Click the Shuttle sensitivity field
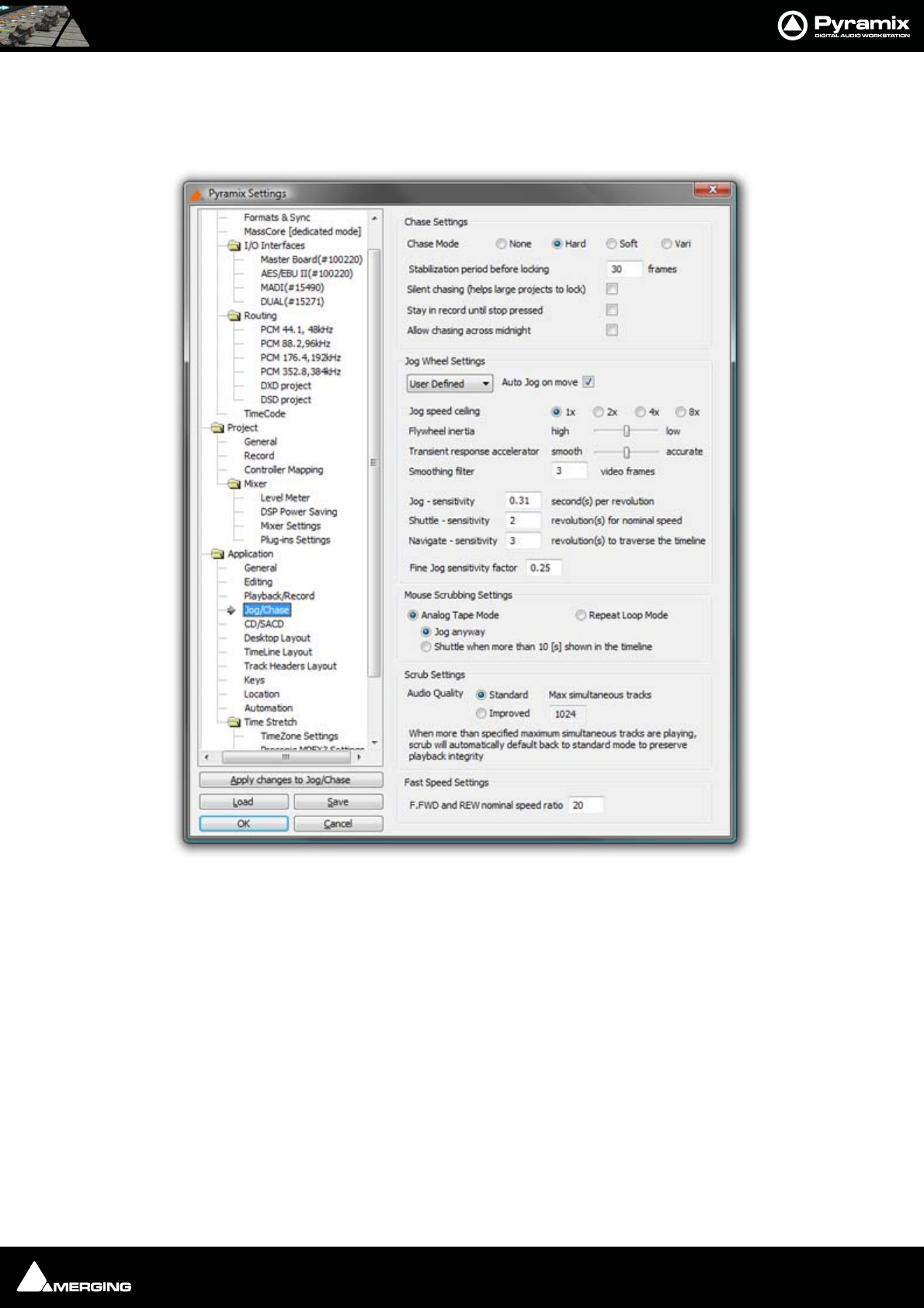This screenshot has height=1308, width=924. [x=523, y=521]
